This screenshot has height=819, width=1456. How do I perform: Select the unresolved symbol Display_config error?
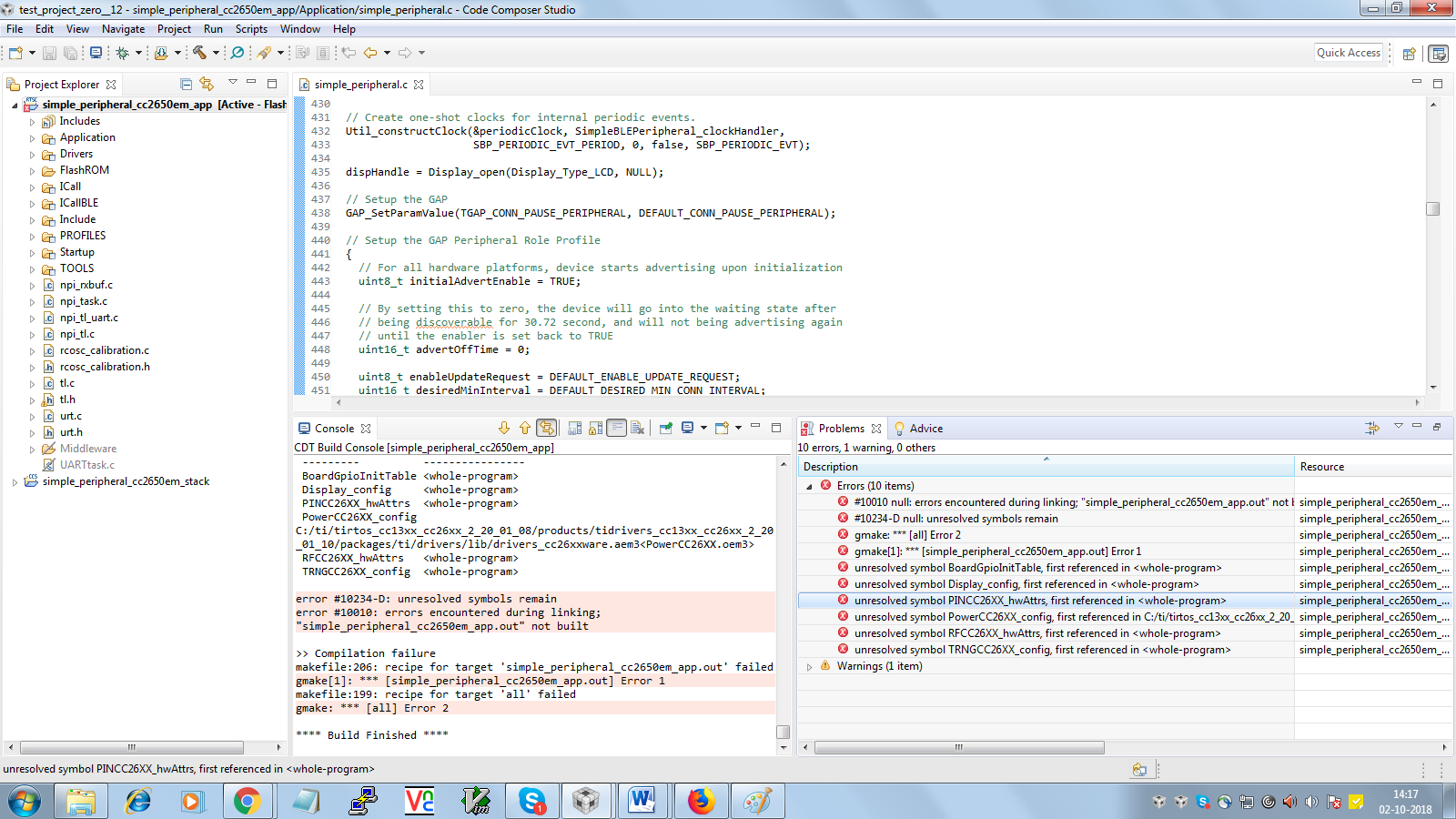[1026, 584]
